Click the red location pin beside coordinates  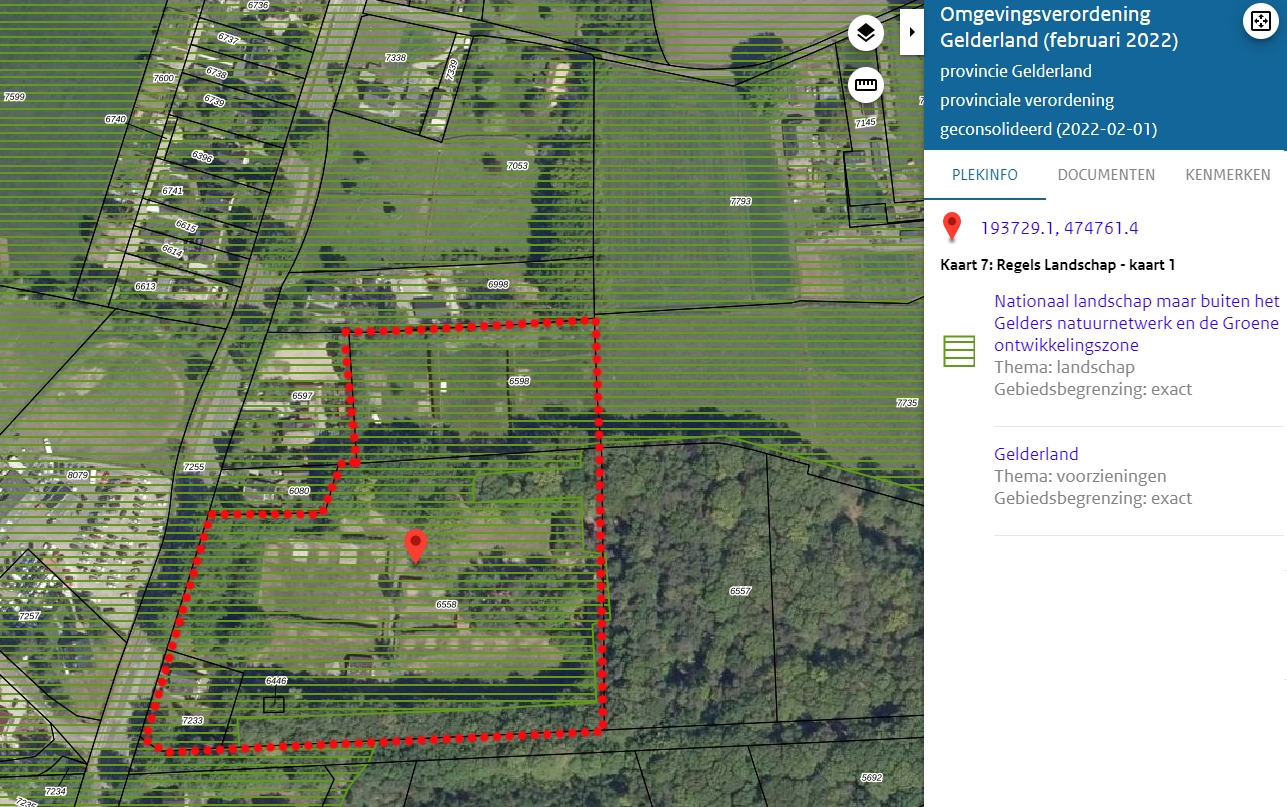click(x=953, y=228)
